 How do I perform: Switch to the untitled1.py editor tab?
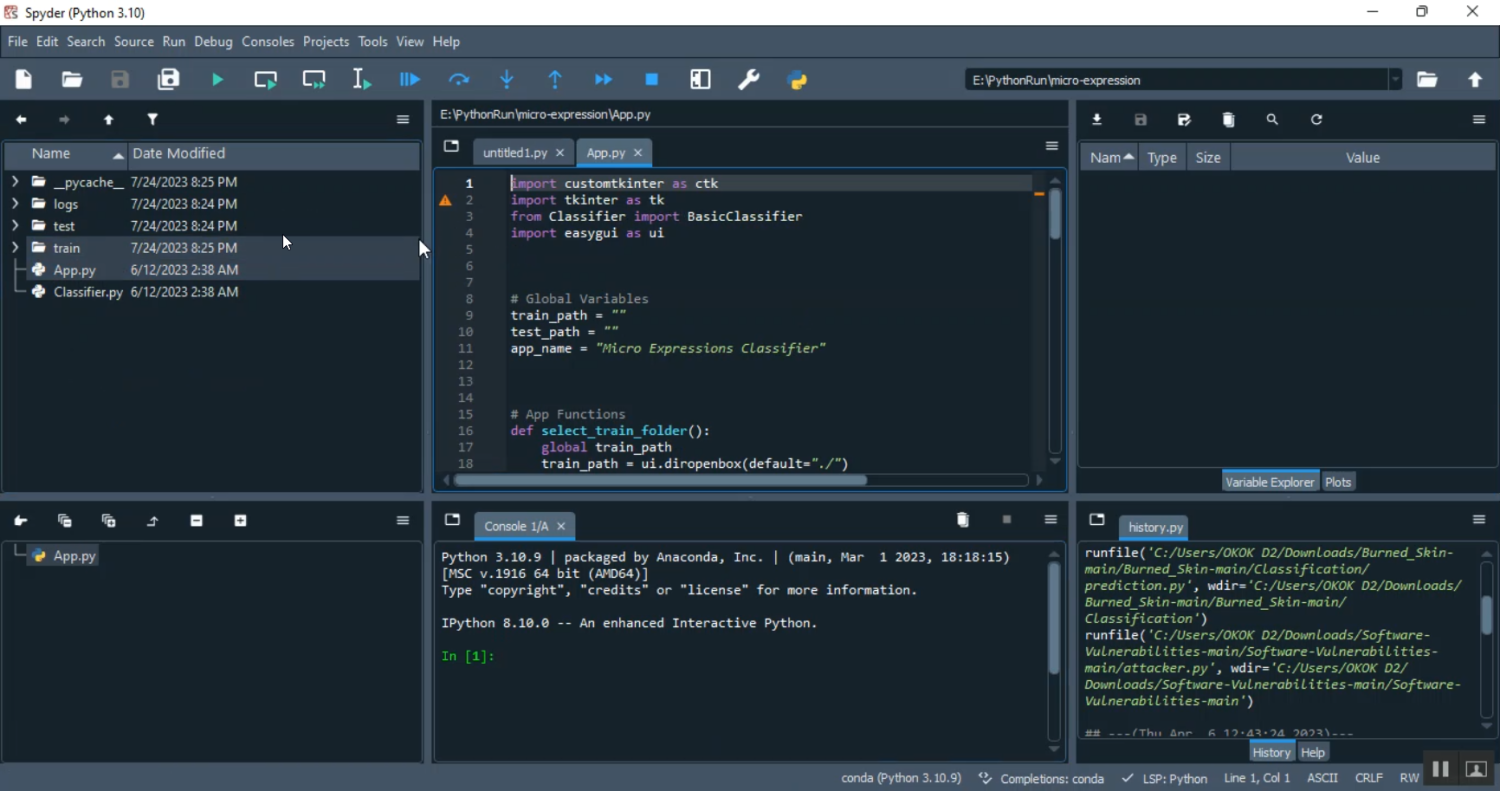click(514, 153)
